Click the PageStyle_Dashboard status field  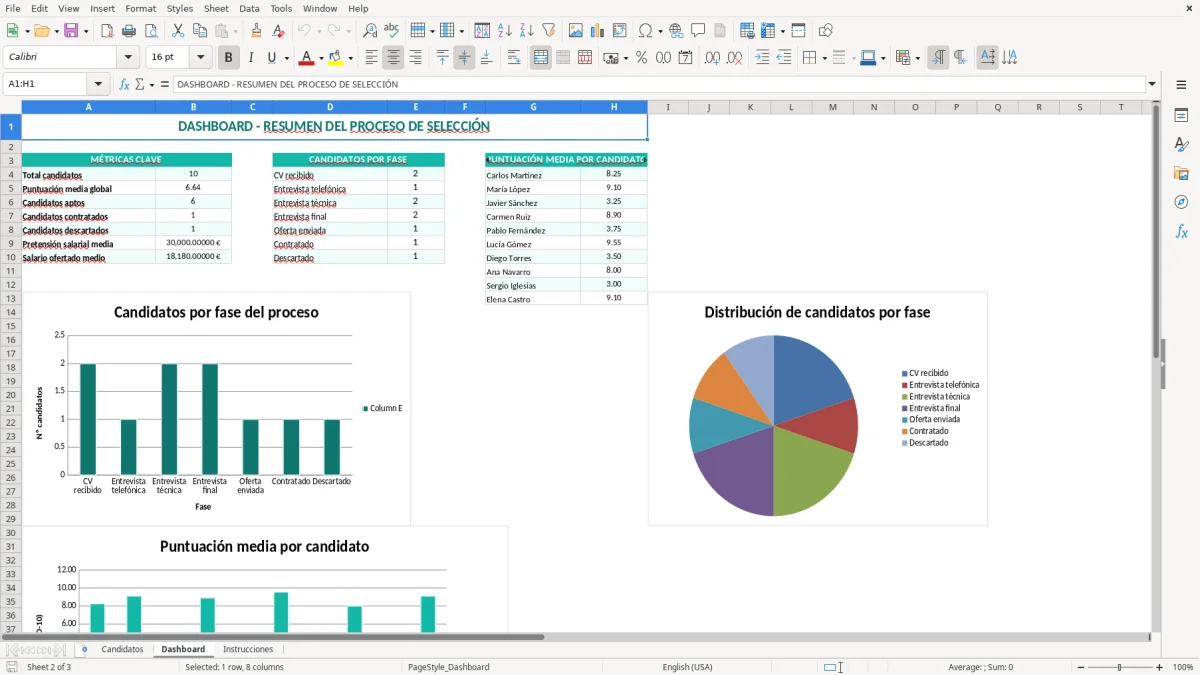tap(448, 667)
